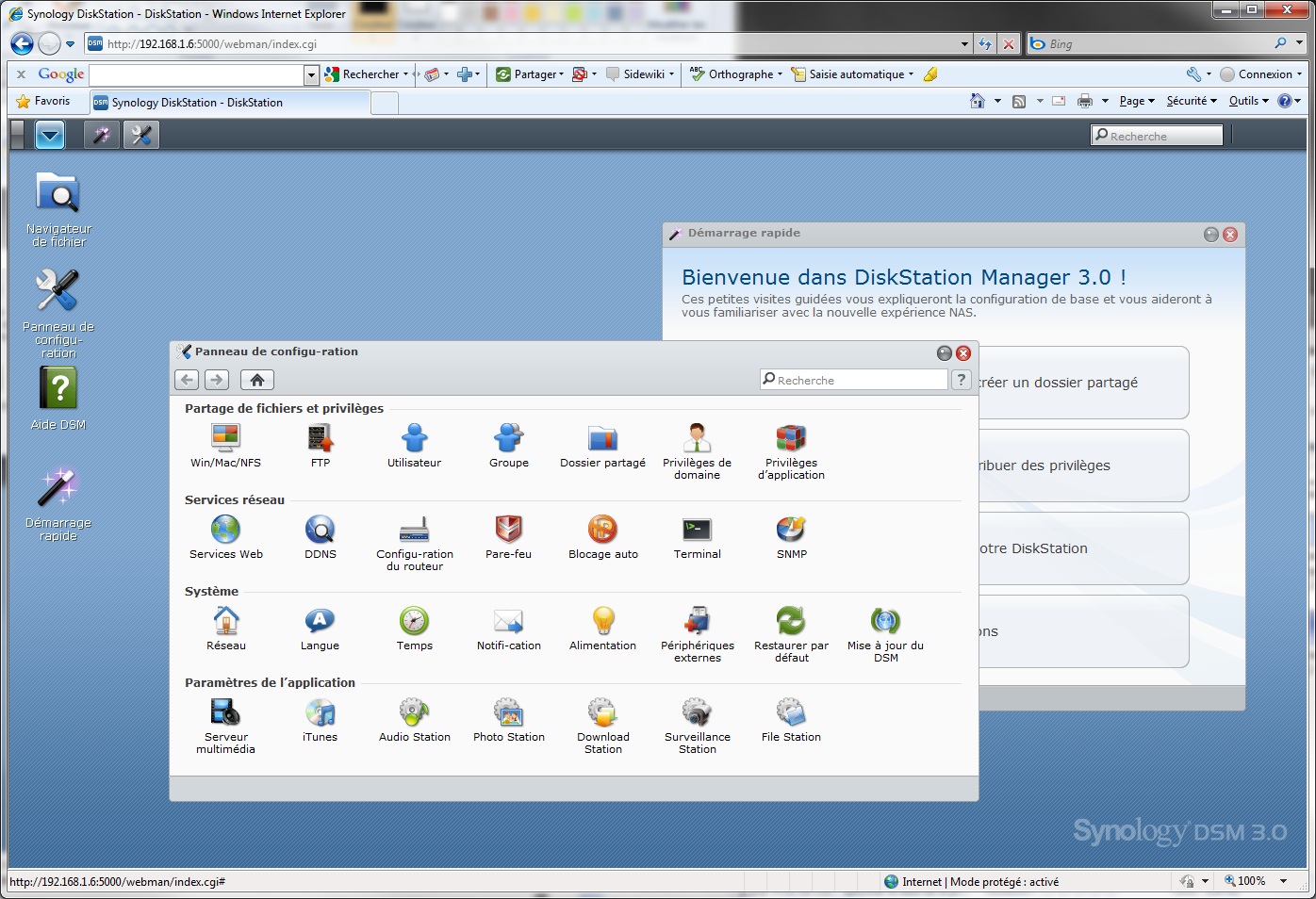This screenshot has width=1316, height=899.
Task: Open the IE Outils menu
Action: click(1249, 101)
